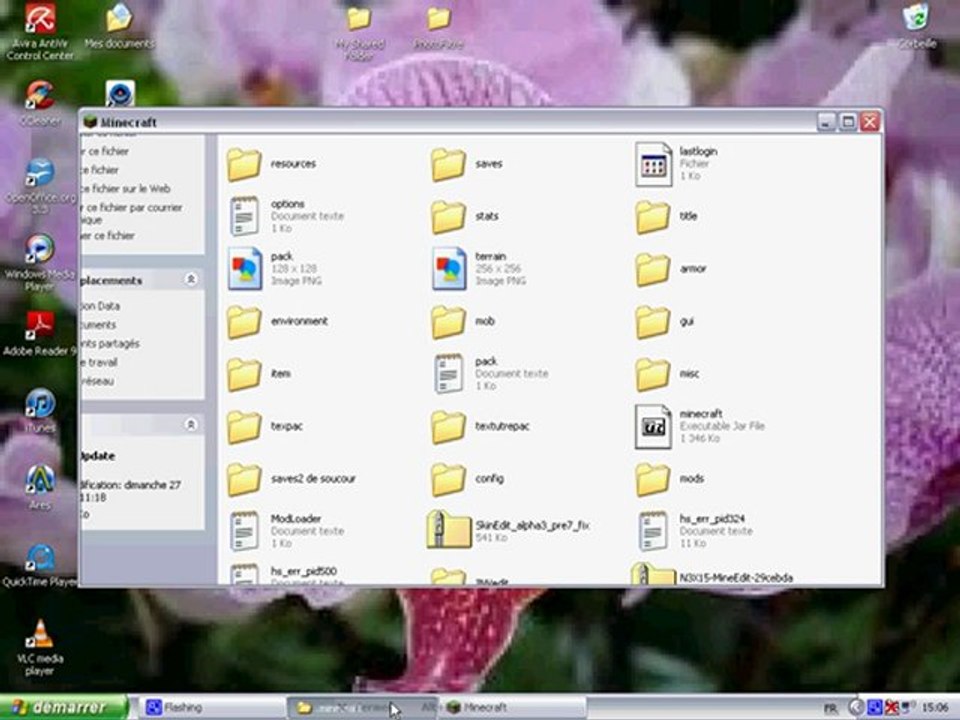Switch to Flashing taskbar window
The image size is (960, 720).
click(x=211, y=708)
